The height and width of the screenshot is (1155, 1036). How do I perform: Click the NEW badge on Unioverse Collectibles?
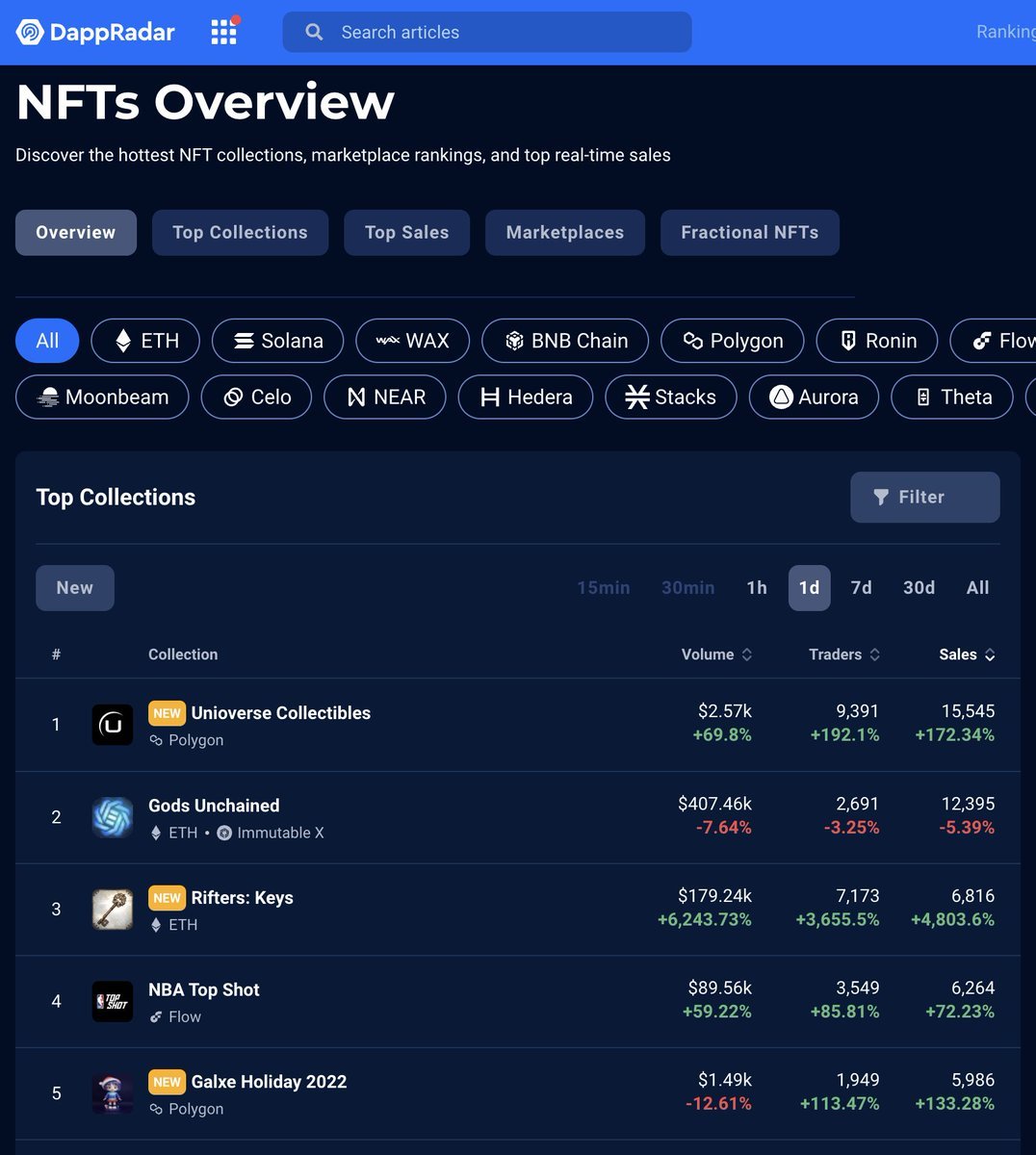167,713
